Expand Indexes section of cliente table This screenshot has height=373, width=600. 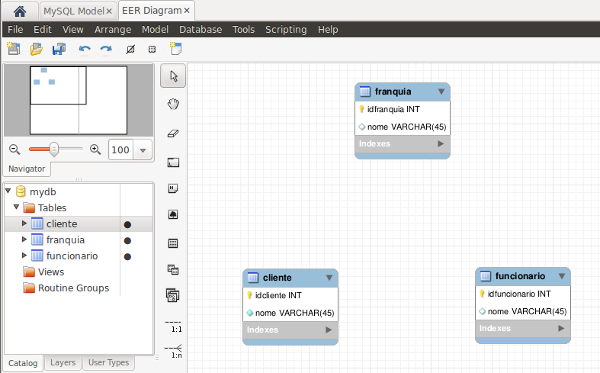[329, 330]
